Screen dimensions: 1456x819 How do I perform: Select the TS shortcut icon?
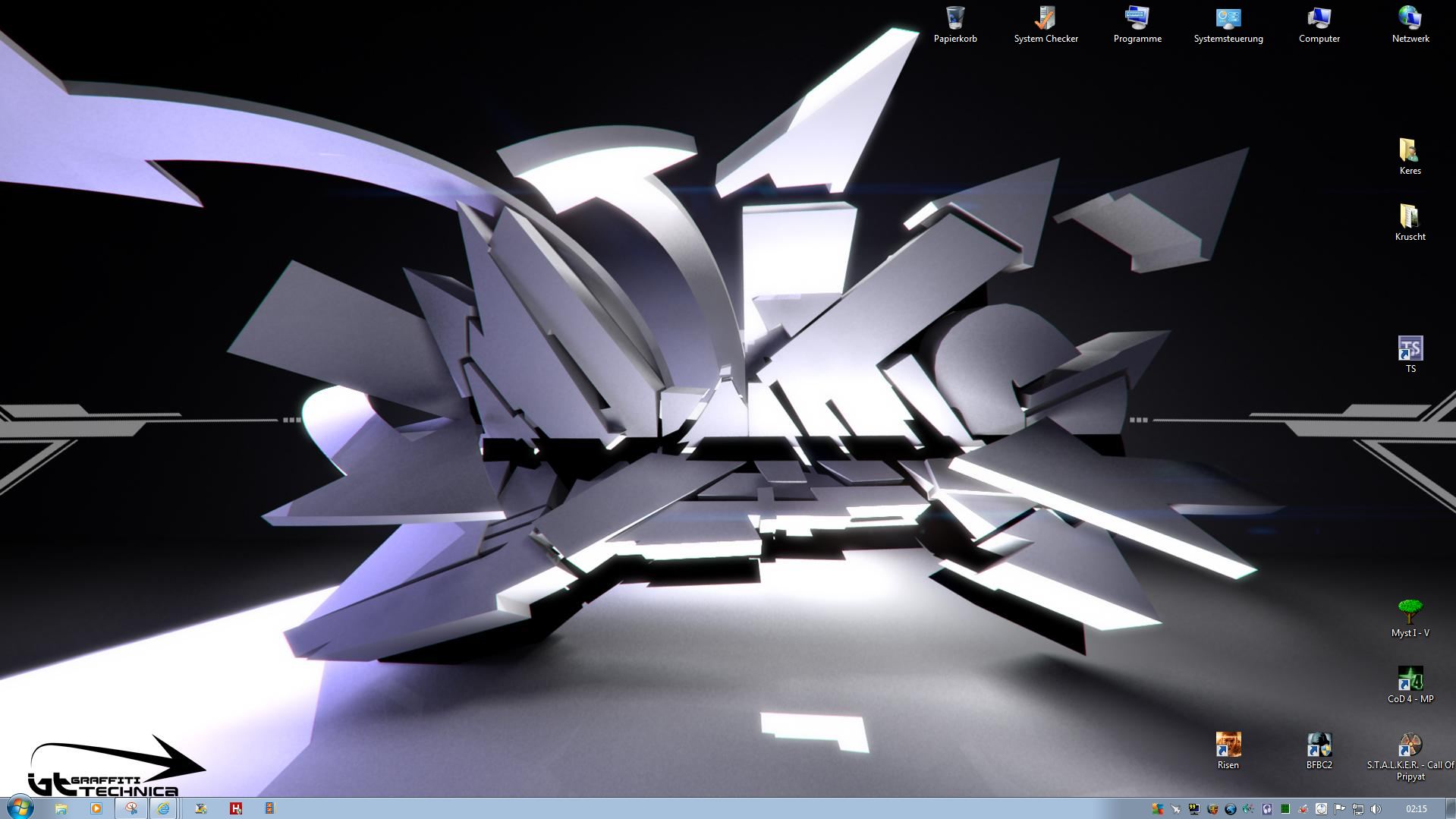1410,355
